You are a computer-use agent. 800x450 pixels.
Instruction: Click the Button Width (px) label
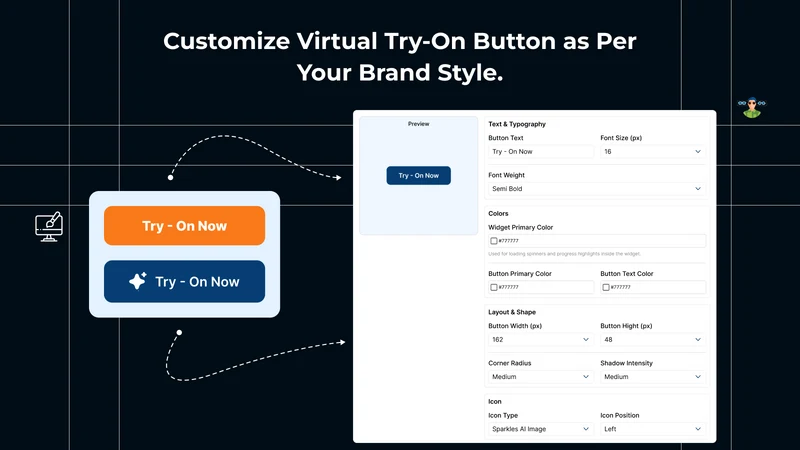point(515,326)
